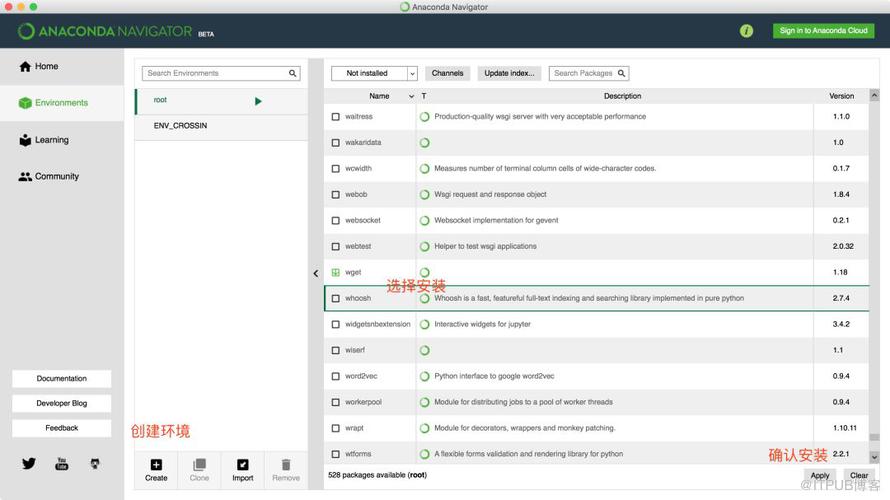Check the word2vec package checkbox
This screenshot has height=500, width=890.
[x=335, y=376]
